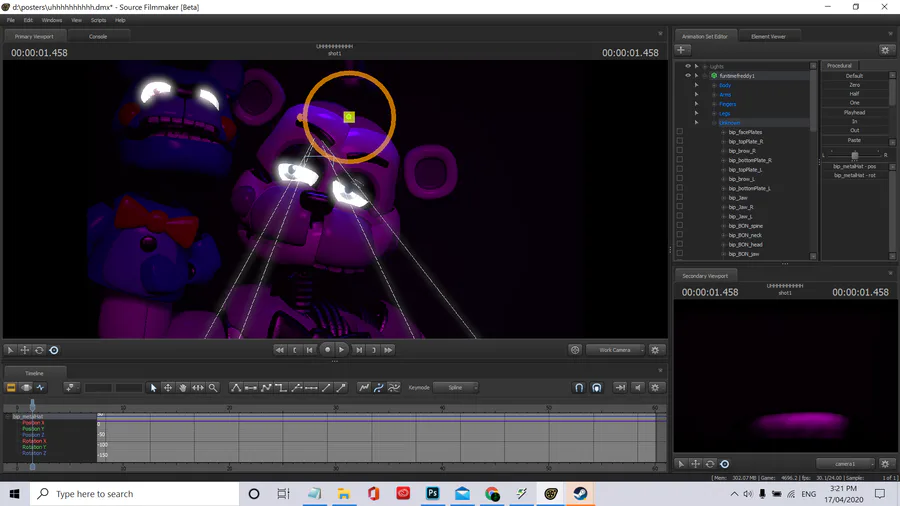Click the timeline playhead marker
Image resolution: width=900 pixels, height=506 pixels.
click(x=33, y=404)
